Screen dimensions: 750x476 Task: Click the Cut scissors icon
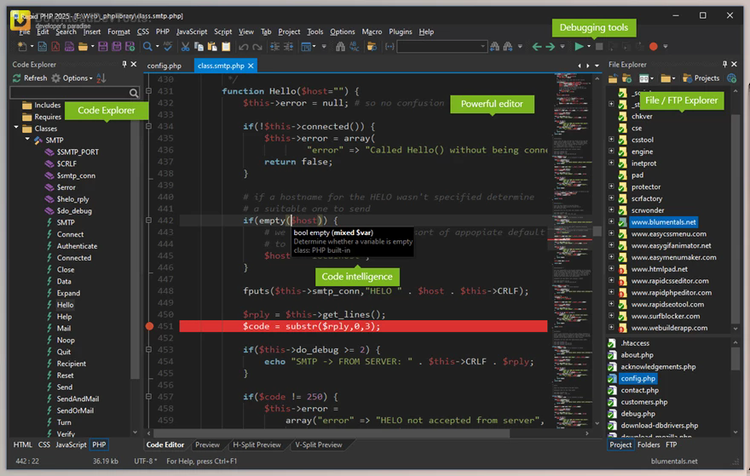(185, 46)
